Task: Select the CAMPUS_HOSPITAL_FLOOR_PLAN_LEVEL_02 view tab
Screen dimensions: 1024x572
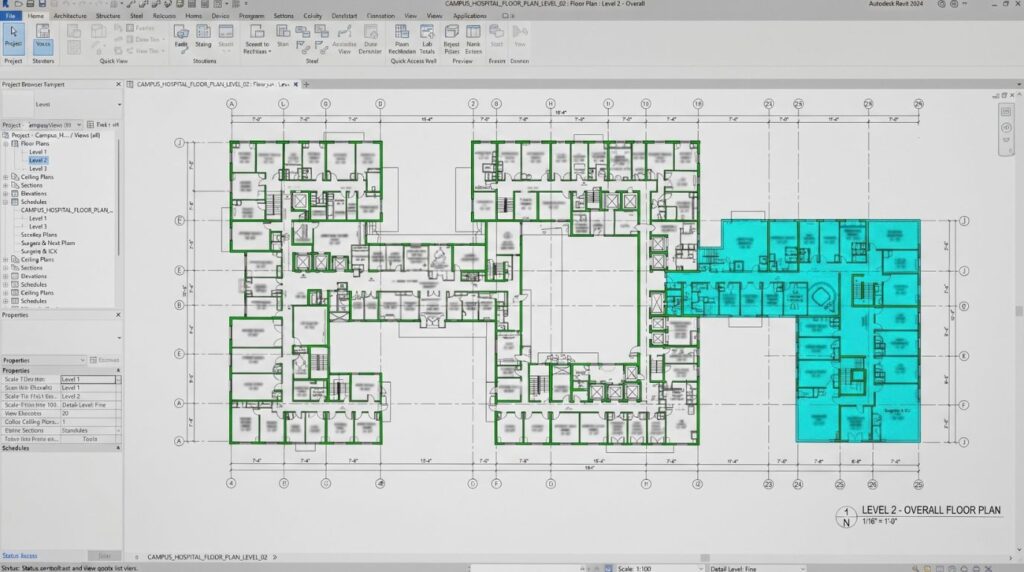Action: click(212, 84)
